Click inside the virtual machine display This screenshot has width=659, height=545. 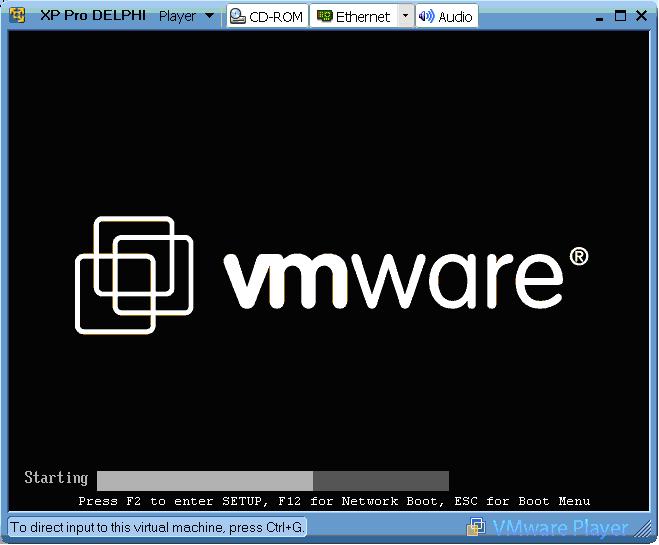[x=329, y=271]
